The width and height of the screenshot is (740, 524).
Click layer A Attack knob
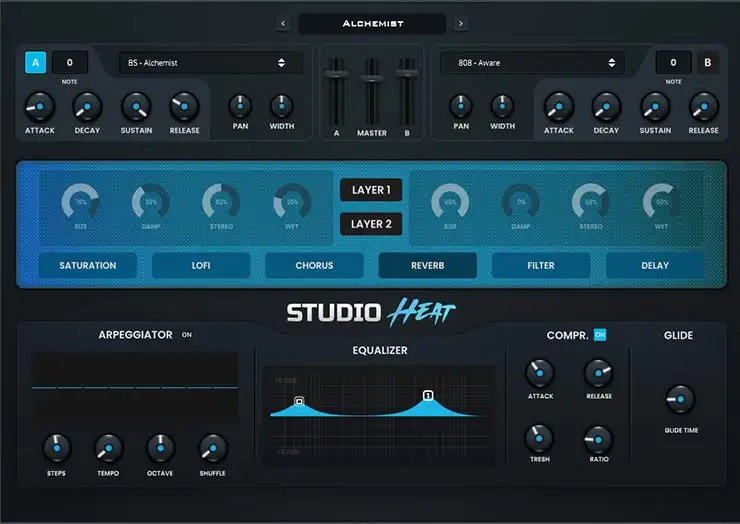point(40,107)
